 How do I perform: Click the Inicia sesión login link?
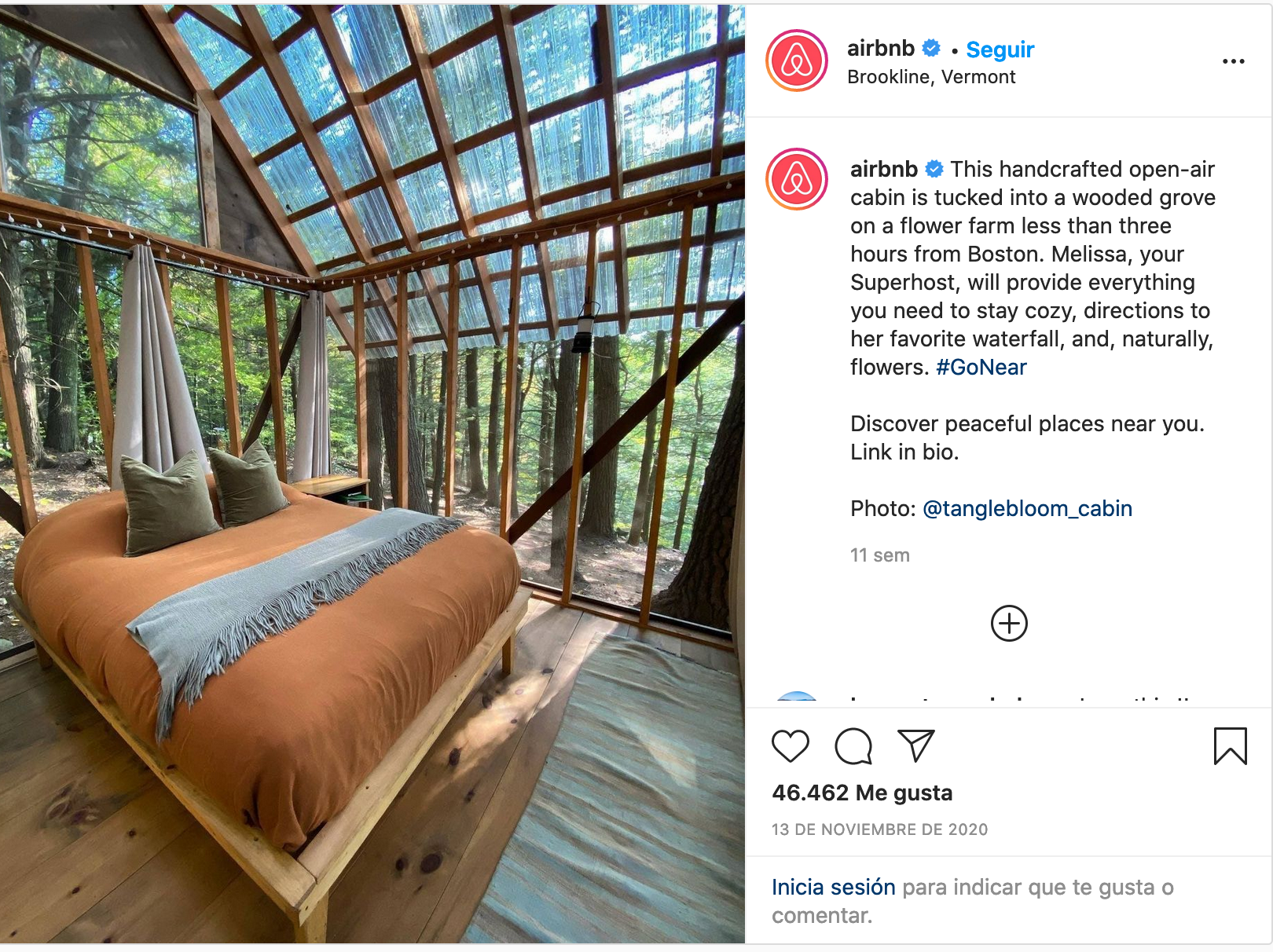834,887
